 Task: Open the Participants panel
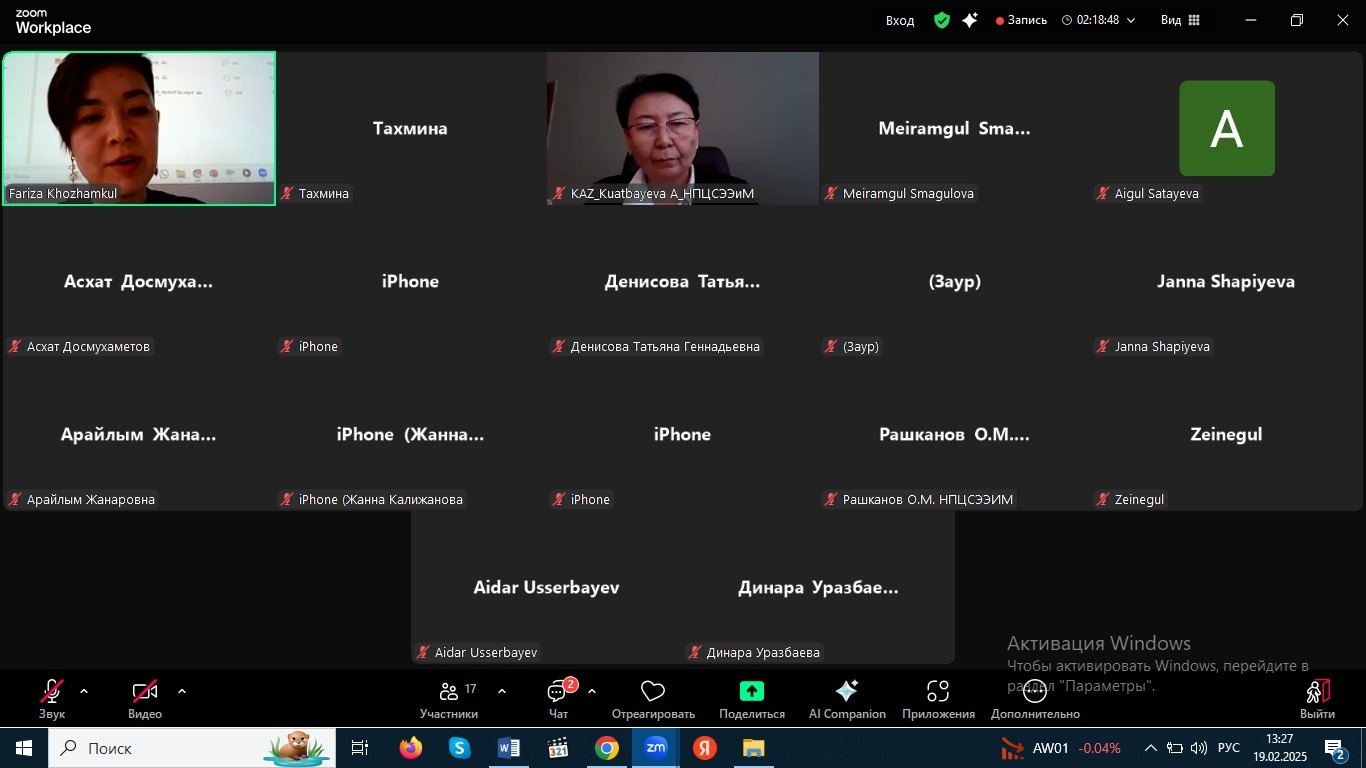(x=448, y=697)
